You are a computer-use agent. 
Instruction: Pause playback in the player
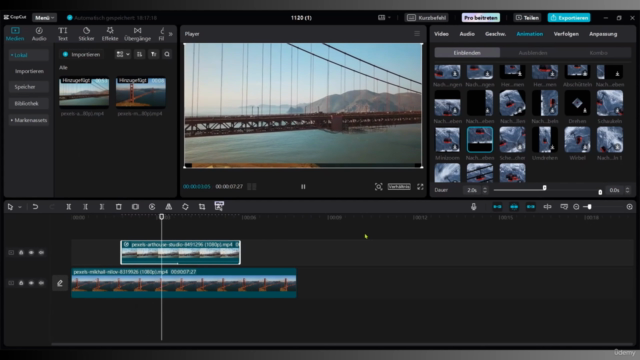tap(303, 187)
